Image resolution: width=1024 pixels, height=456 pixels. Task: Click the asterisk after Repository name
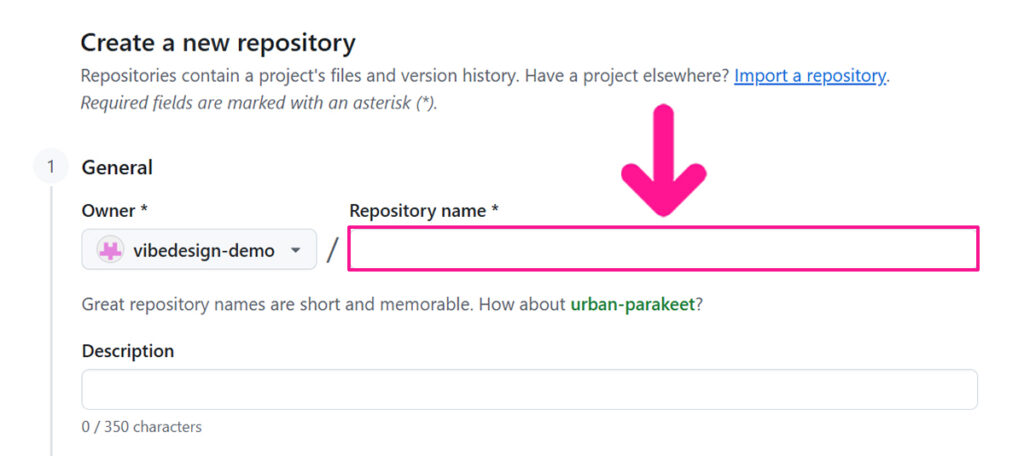pos(494,211)
